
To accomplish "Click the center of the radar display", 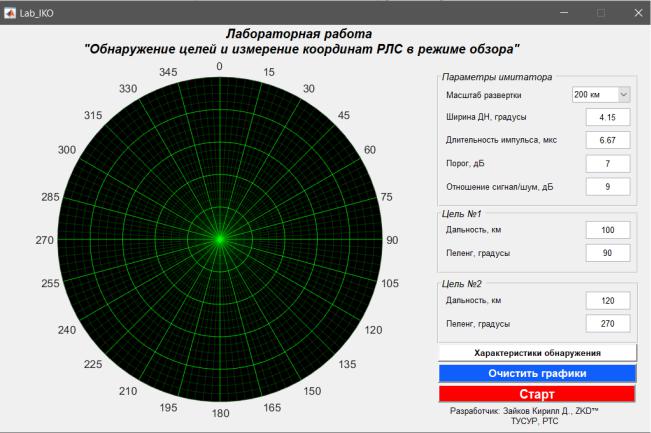I will (220, 240).
